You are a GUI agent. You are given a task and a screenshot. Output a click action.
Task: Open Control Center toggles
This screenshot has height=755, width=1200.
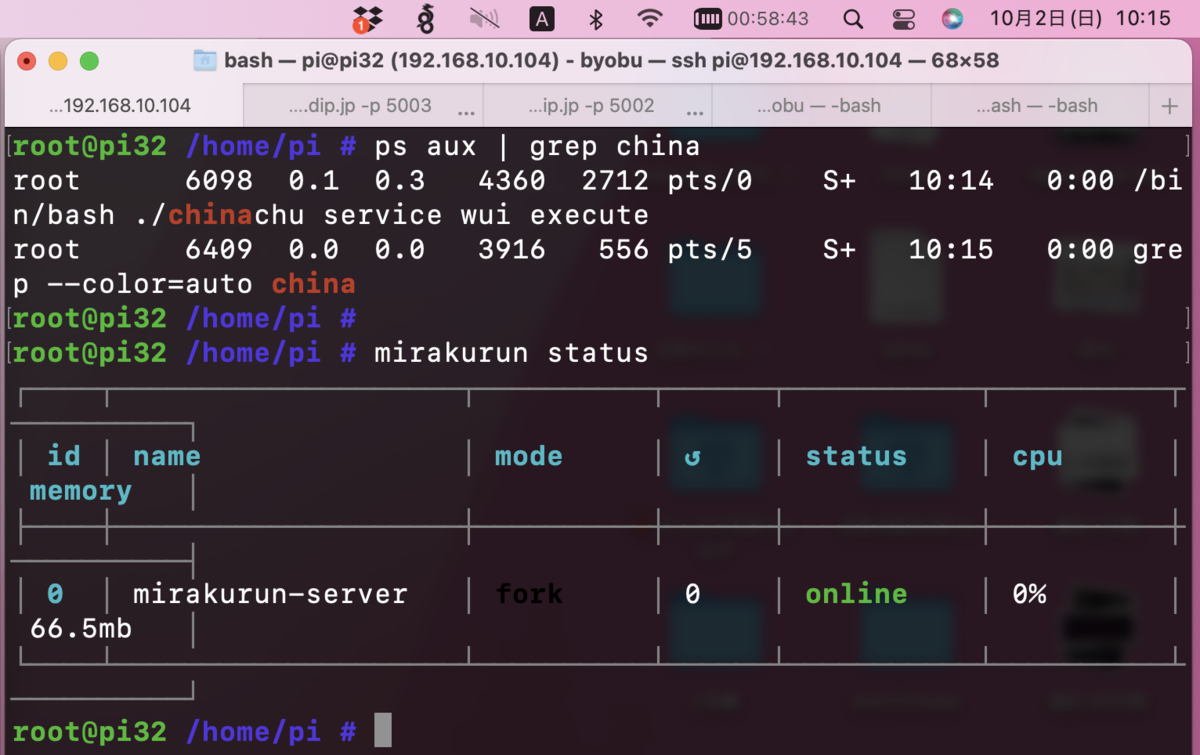tap(905, 18)
